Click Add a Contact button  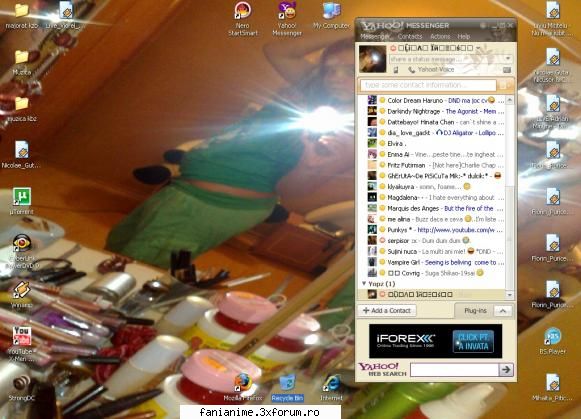click(387, 310)
